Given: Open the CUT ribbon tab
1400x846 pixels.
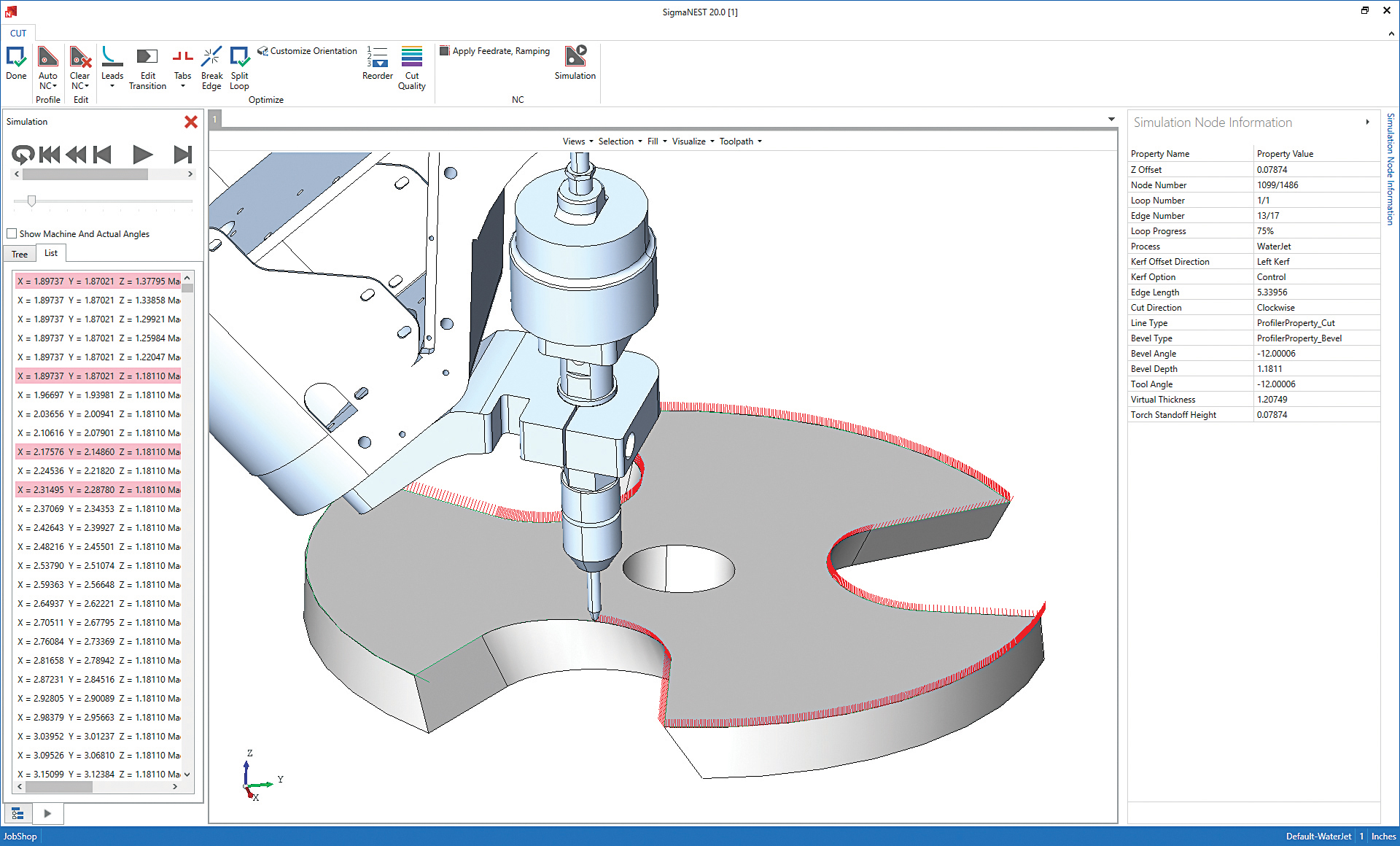Looking at the screenshot, I should [18, 33].
